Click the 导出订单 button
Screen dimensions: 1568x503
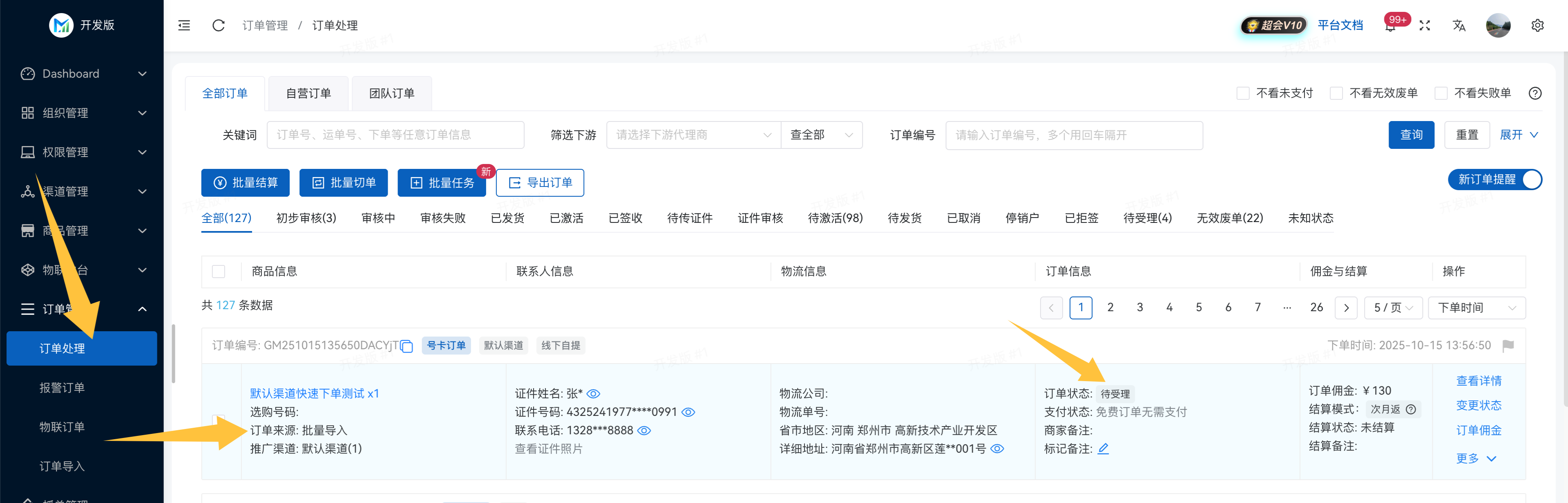(x=540, y=183)
